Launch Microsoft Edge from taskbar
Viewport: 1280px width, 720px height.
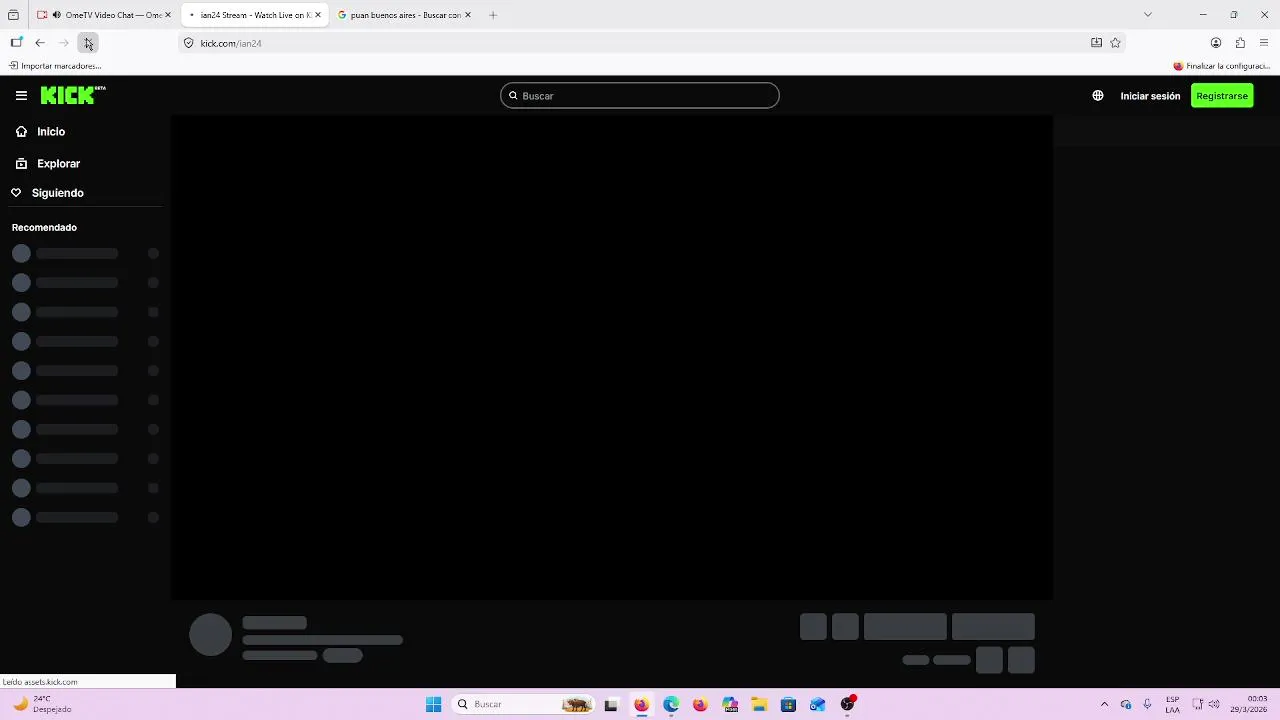click(x=670, y=705)
